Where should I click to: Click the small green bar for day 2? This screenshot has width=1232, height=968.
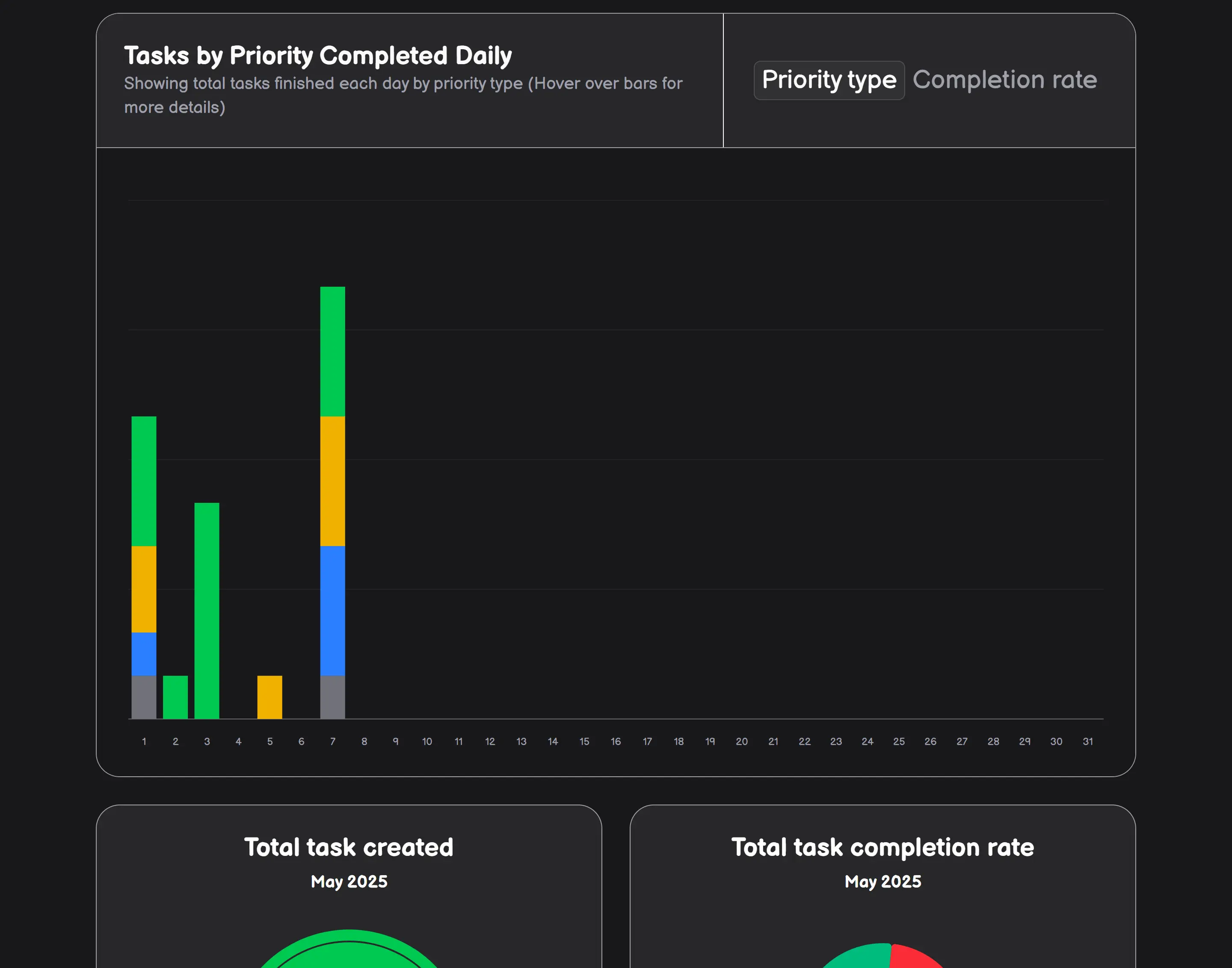point(175,697)
